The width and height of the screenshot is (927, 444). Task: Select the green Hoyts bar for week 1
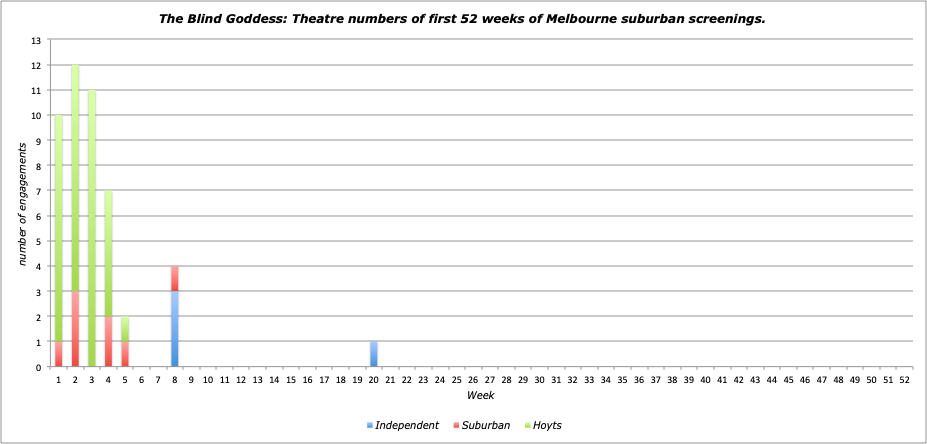[x=59, y=228]
